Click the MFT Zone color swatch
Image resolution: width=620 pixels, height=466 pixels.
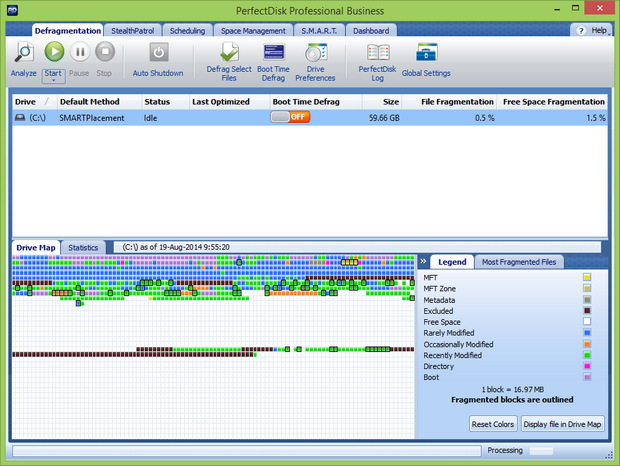click(587, 288)
